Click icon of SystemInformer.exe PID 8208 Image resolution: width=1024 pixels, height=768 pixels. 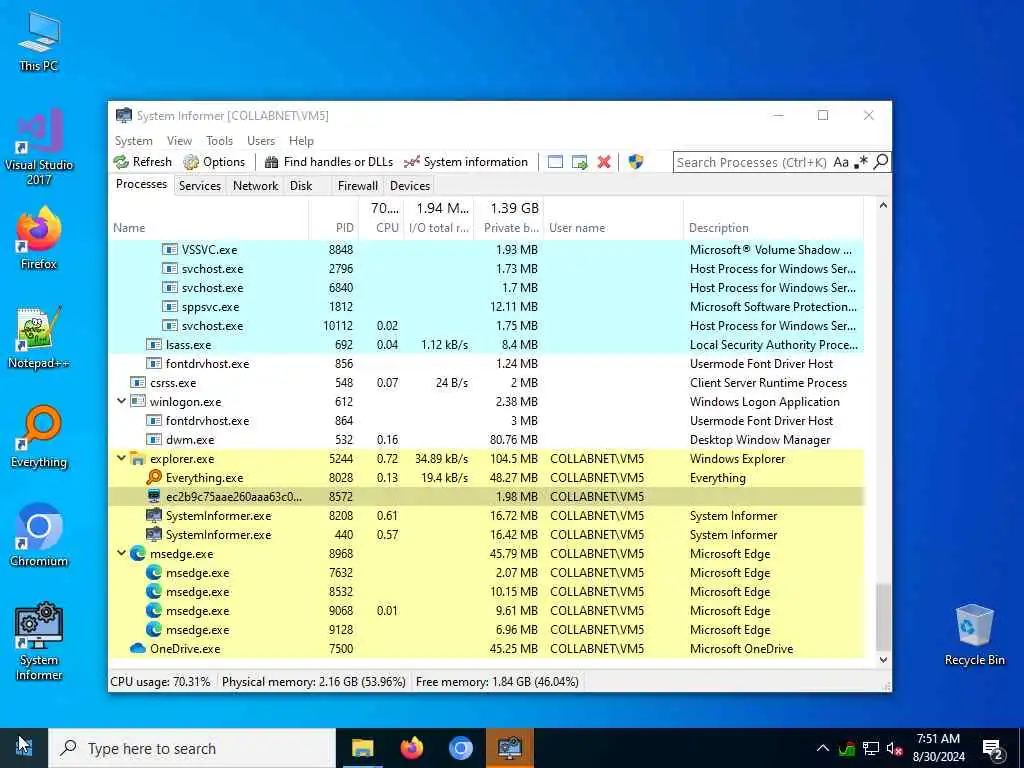pyautogui.click(x=153, y=515)
